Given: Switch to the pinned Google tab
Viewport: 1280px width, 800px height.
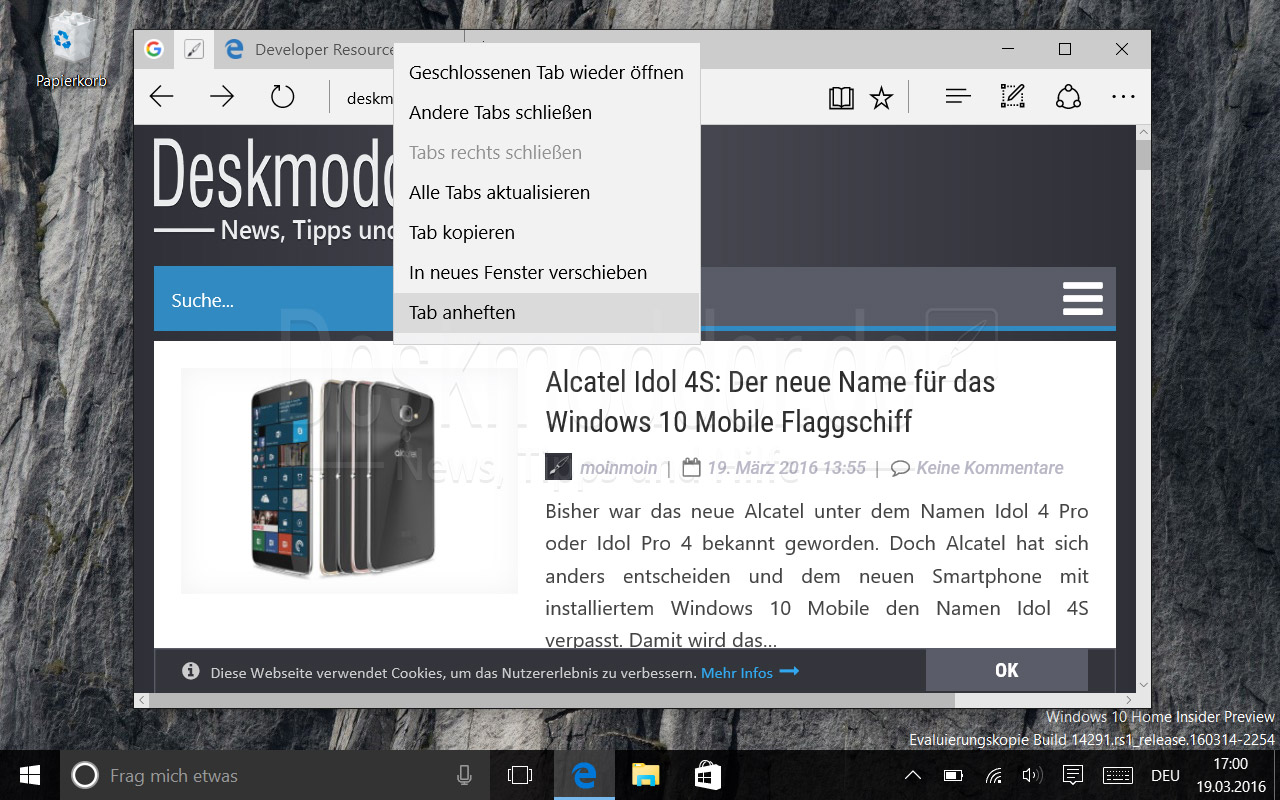Looking at the screenshot, I should pos(153,49).
